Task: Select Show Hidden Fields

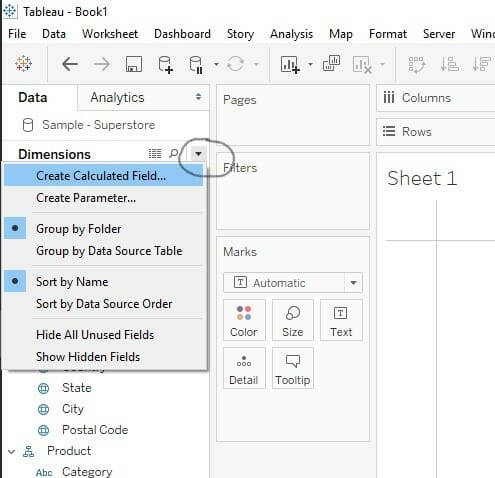Action: click(103, 357)
